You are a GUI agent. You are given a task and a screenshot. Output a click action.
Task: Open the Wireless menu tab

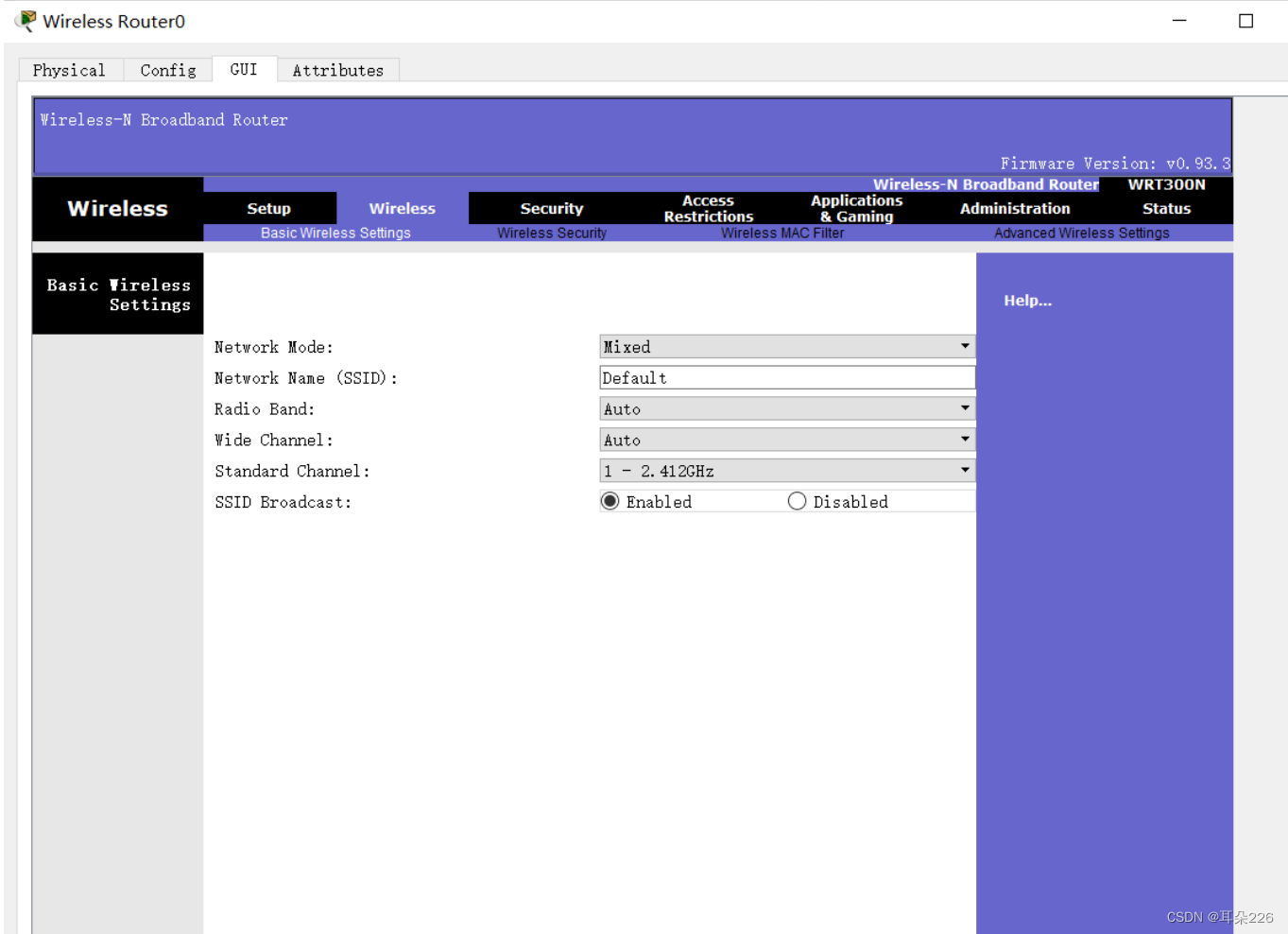coord(403,208)
